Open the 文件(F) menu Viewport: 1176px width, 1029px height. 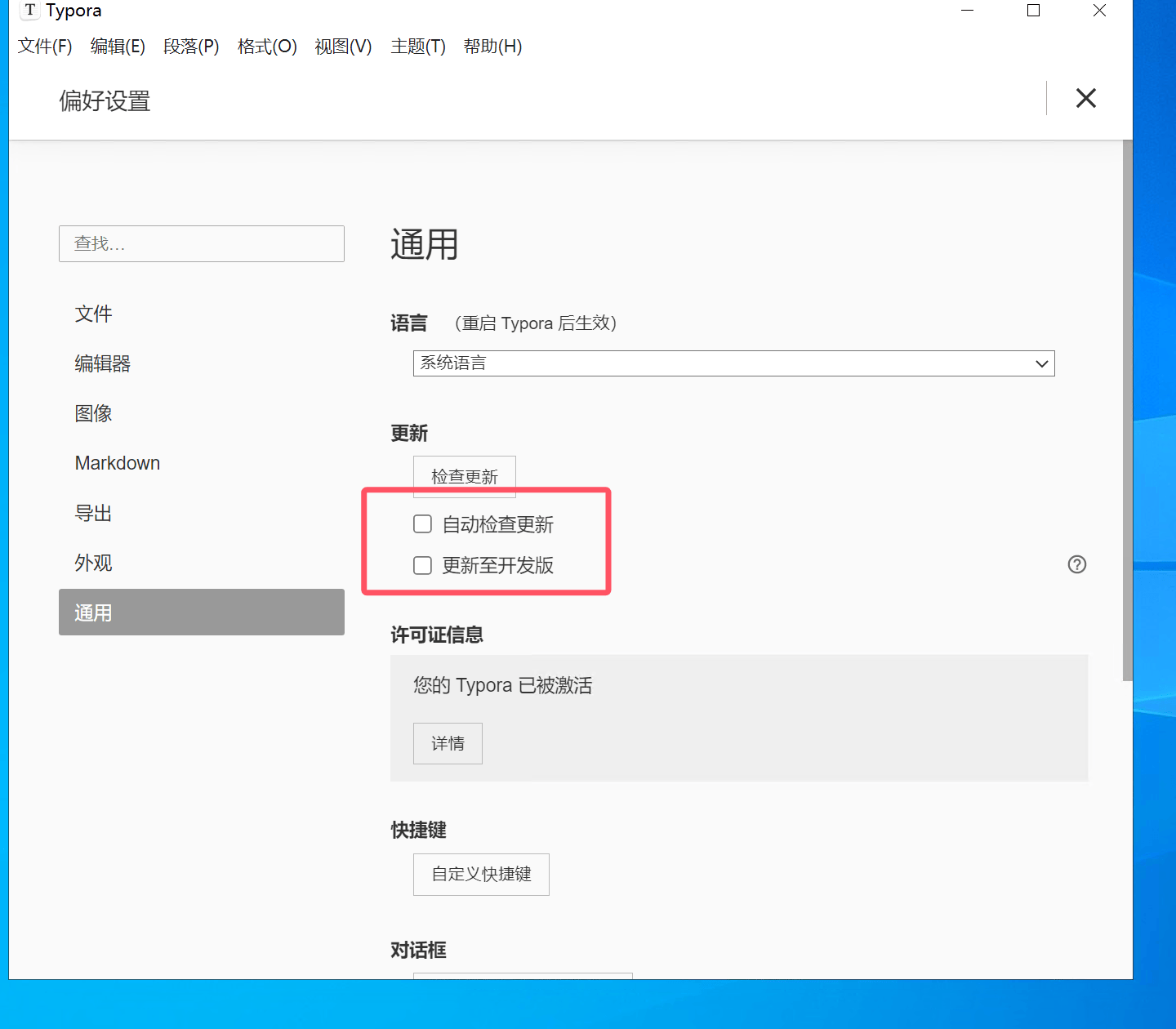(45, 47)
